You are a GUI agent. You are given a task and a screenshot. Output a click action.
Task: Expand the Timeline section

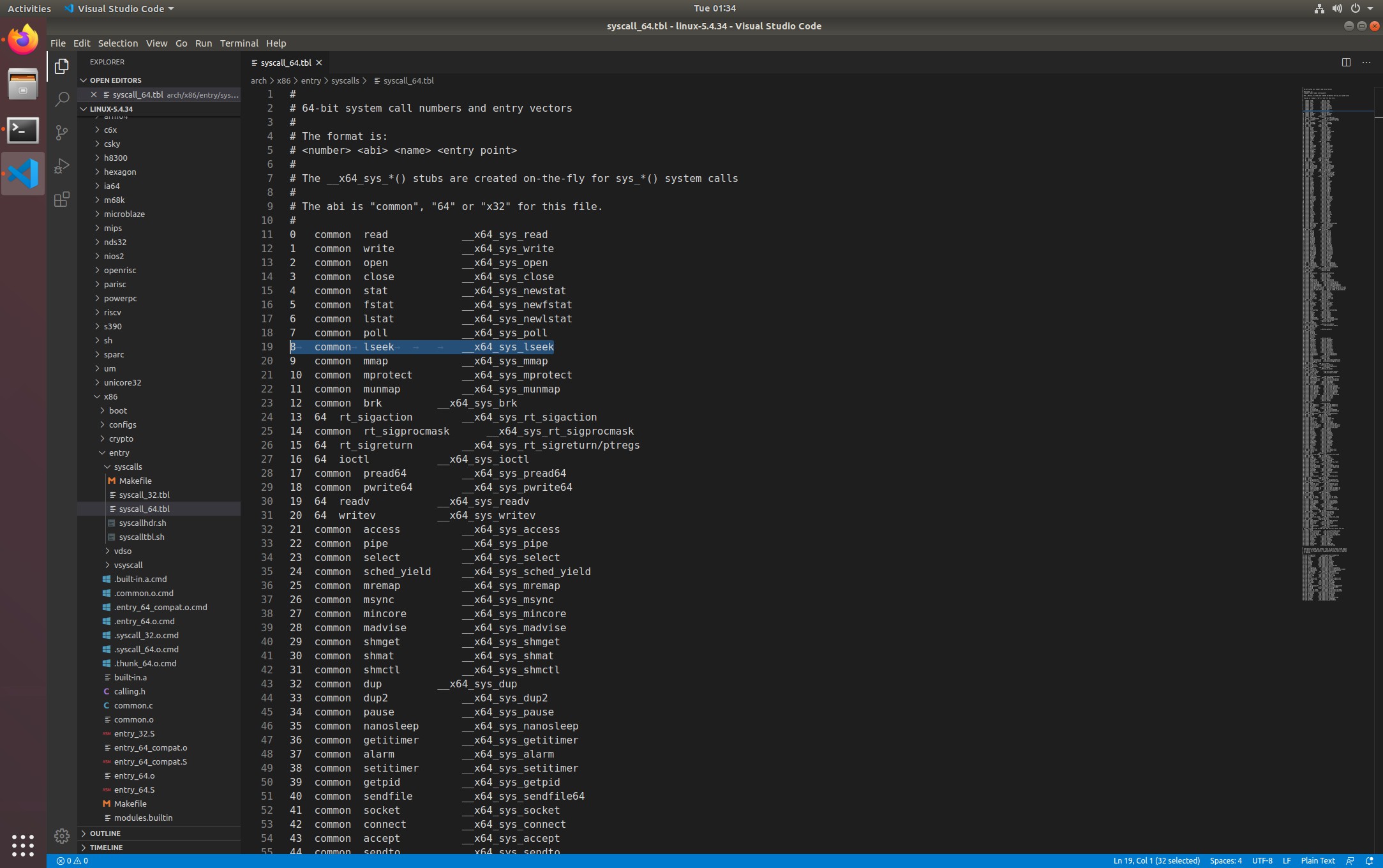coord(159,848)
